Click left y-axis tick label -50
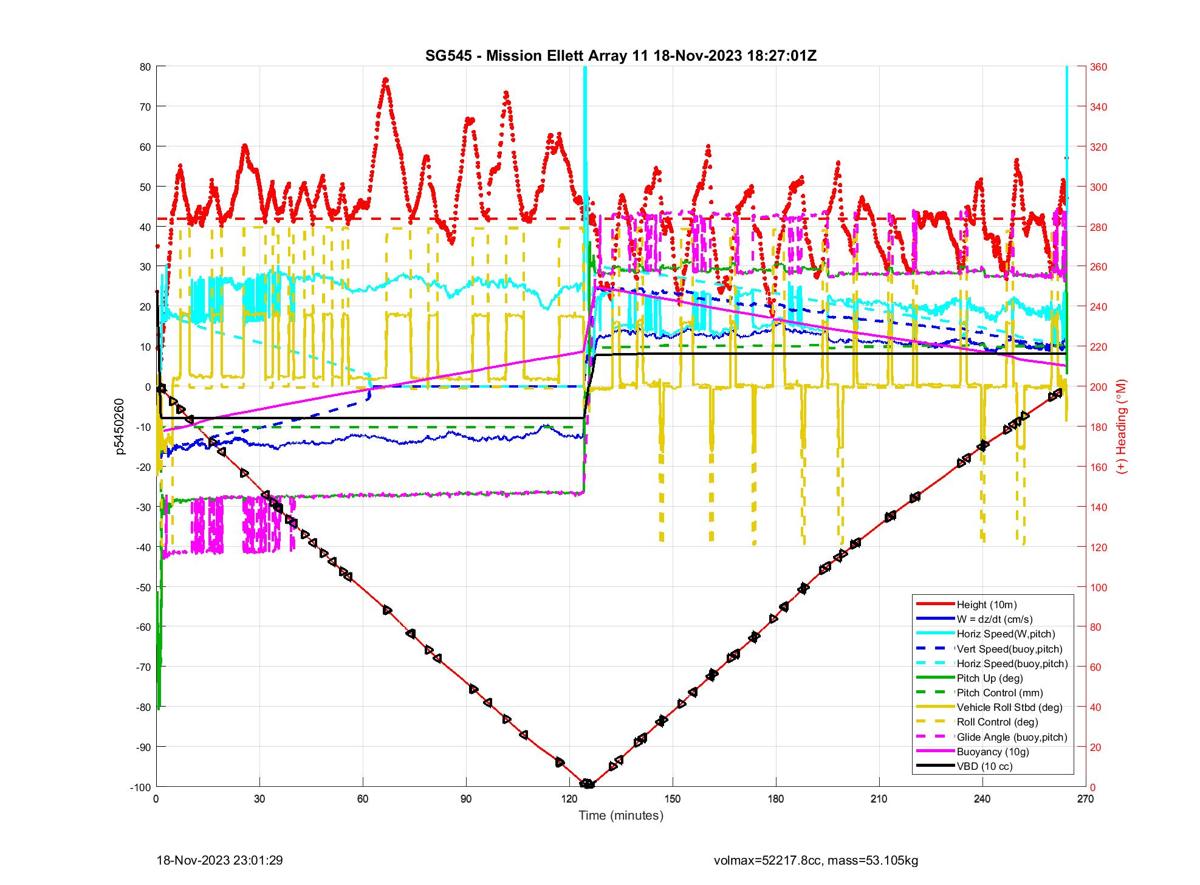This screenshot has height=885, width=1200. coord(142,587)
